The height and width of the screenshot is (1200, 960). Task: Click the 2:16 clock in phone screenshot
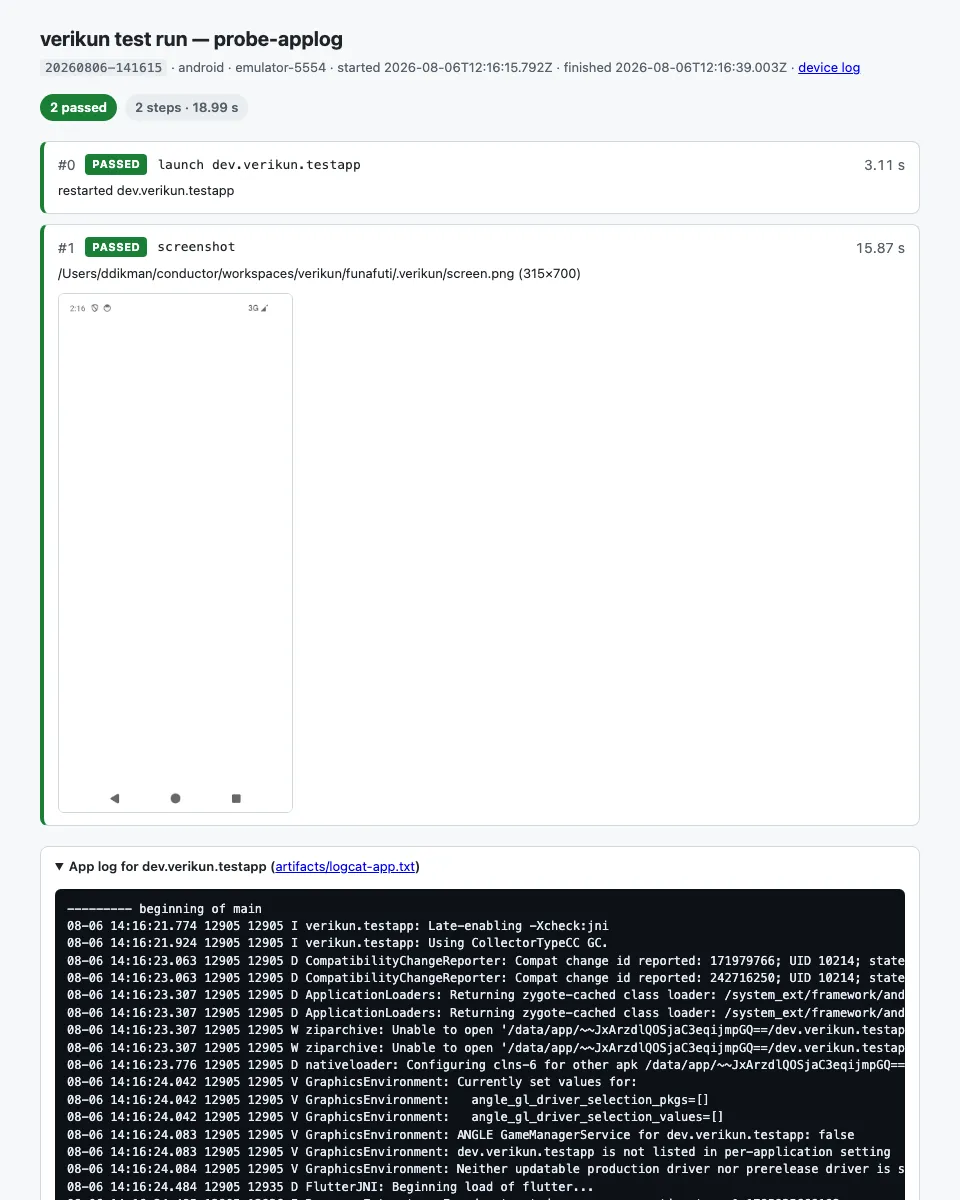77,308
